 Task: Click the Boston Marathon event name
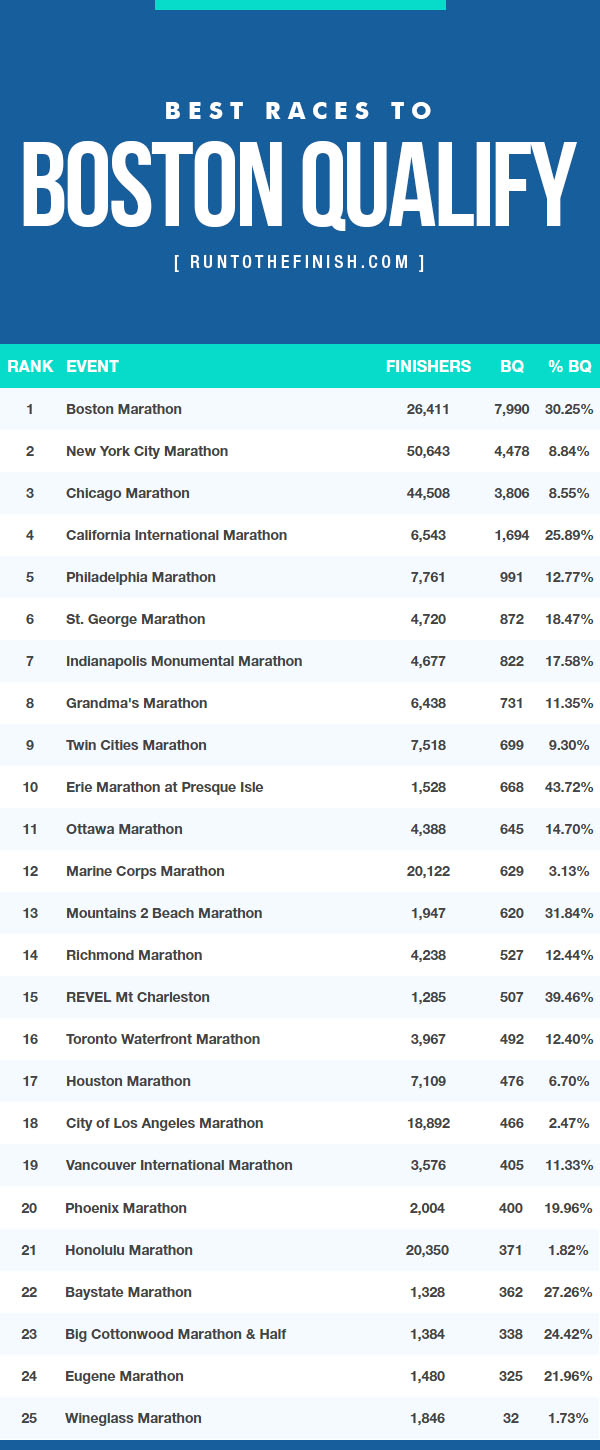click(124, 409)
